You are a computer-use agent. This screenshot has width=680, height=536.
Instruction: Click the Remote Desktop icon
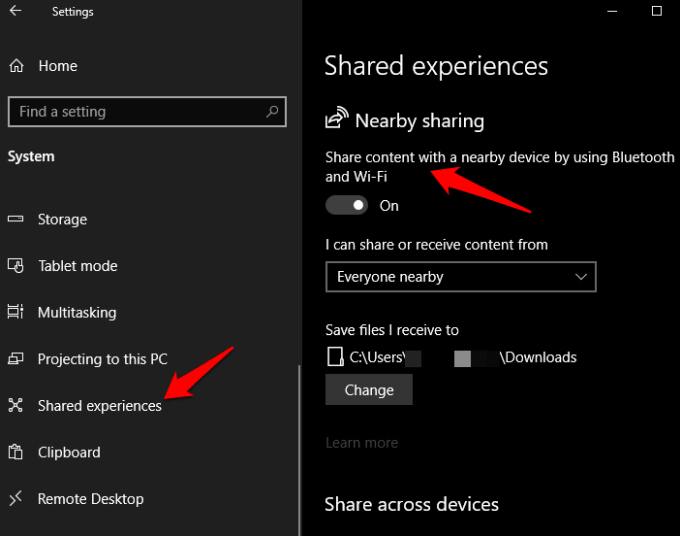pyautogui.click(x=16, y=499)
